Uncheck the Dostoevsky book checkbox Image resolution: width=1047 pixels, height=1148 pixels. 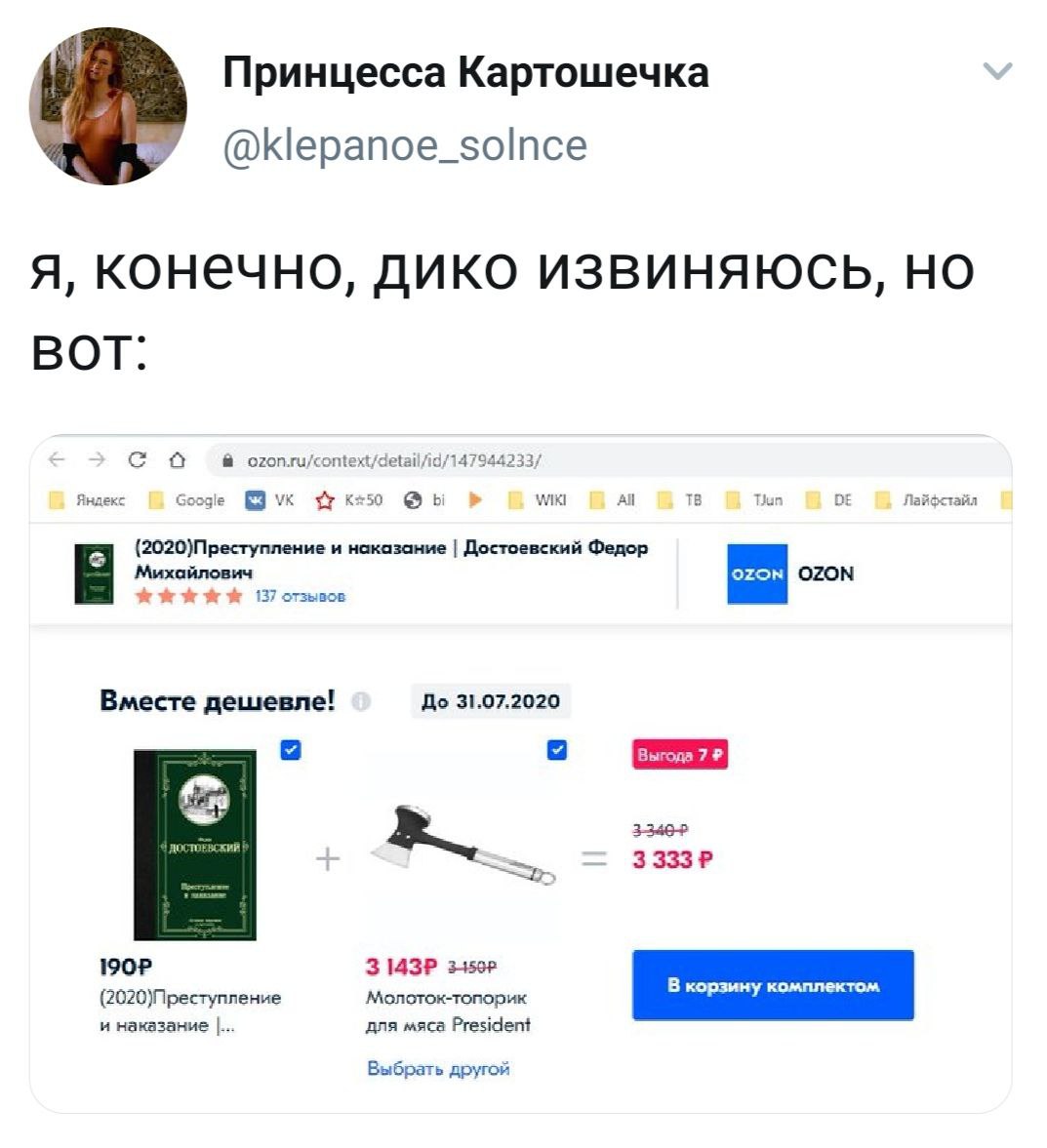point(291,750)
